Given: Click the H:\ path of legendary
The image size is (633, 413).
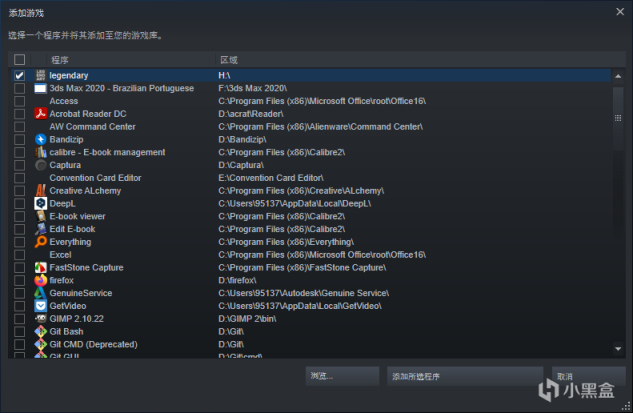Looking at the screenshot, I should click(x=224, y=75).
